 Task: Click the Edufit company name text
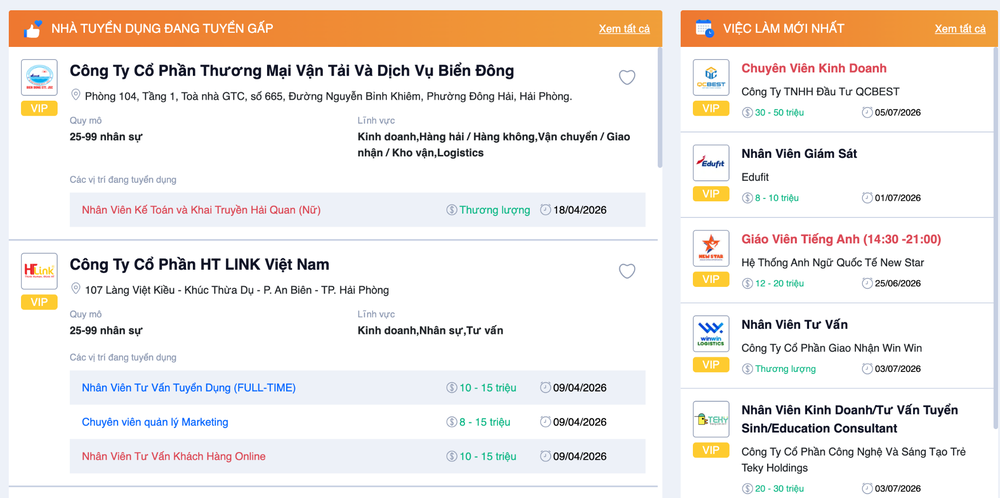click(755, 177)
